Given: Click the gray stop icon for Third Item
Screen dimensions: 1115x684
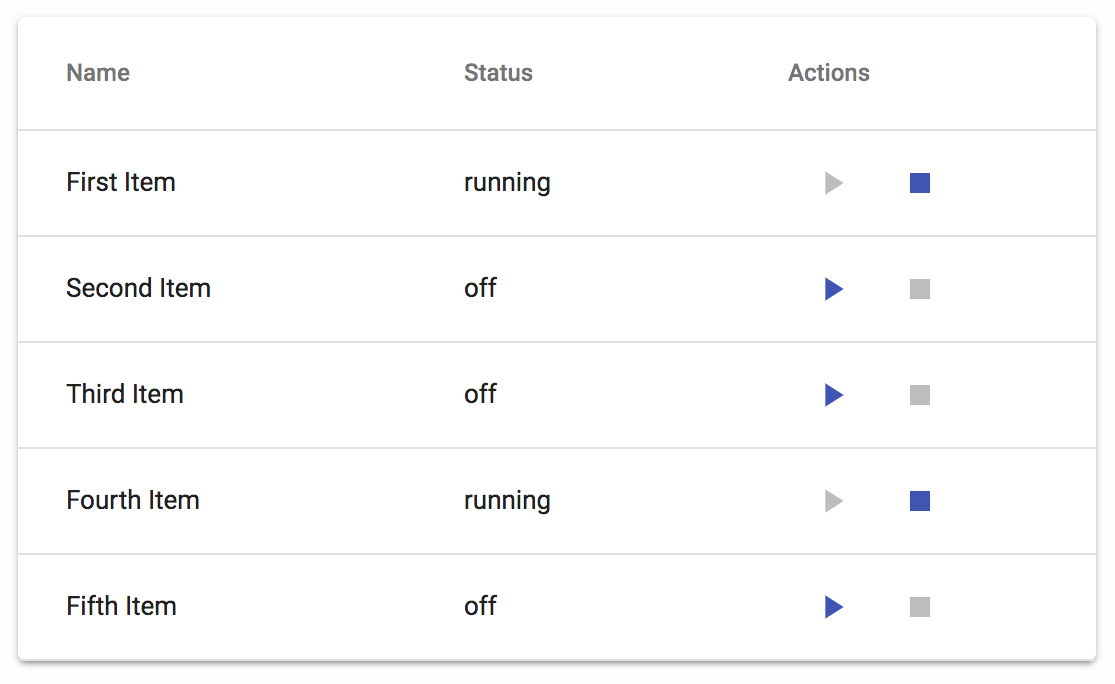Looking at the screenshot, I should tap(920, 395).
